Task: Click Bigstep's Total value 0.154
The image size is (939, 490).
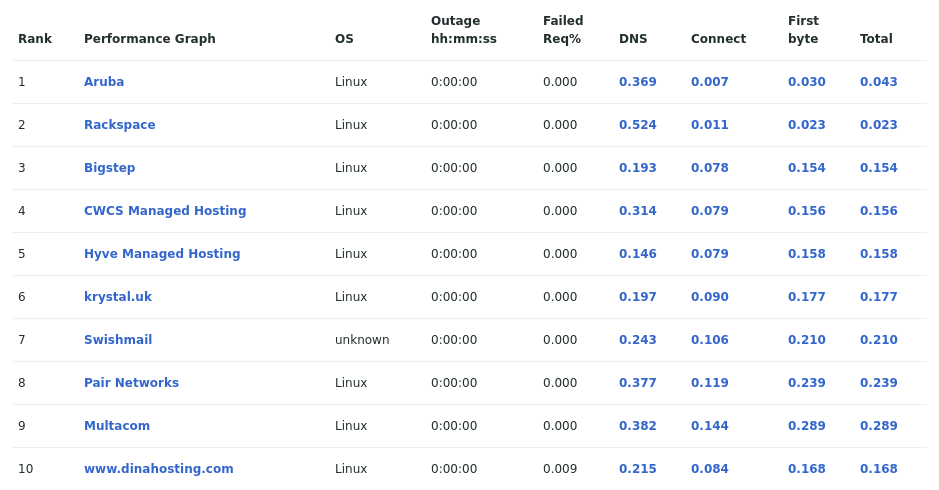Action: [x=879, y=168]
